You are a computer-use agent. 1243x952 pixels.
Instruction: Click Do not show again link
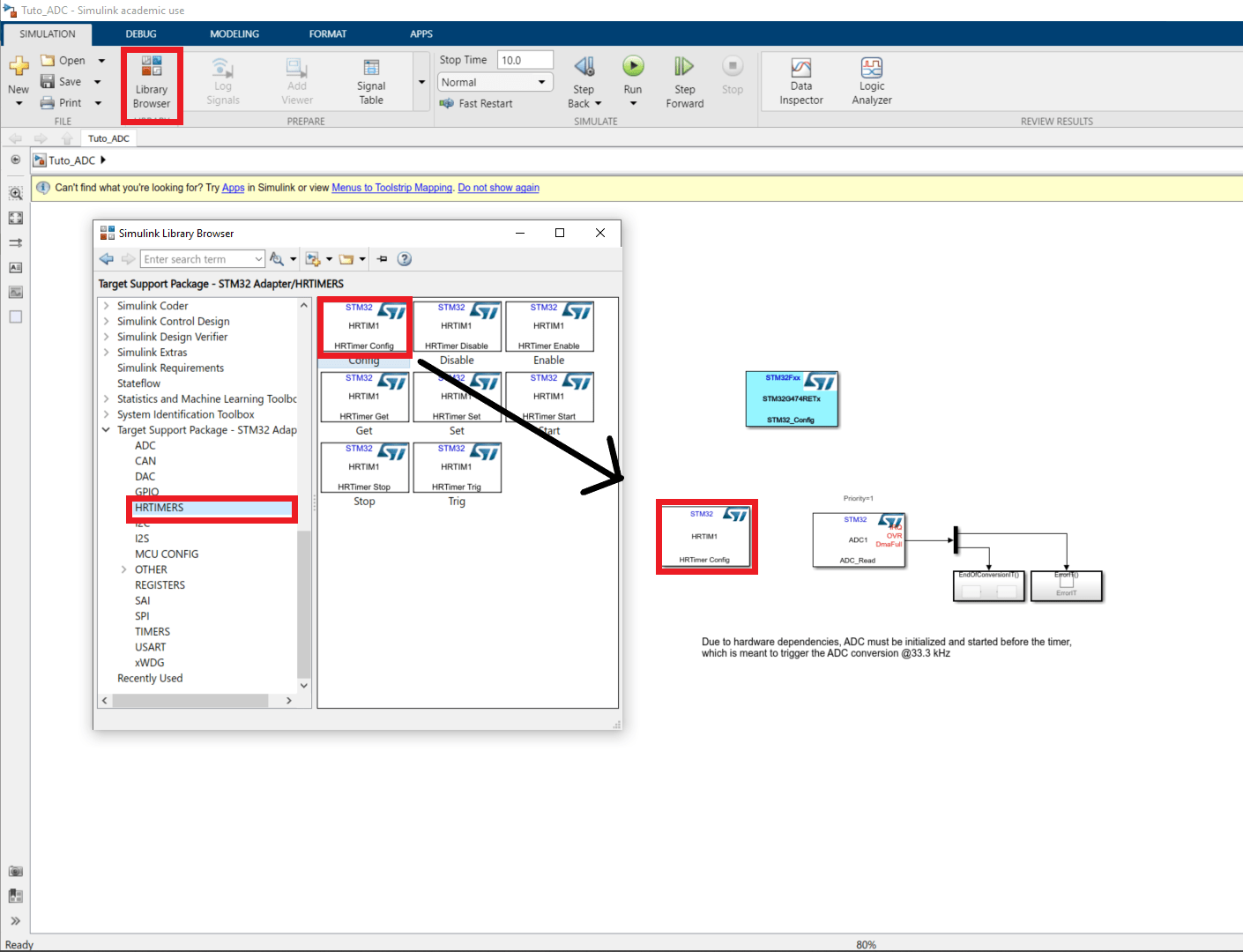[x=498, y=188]
